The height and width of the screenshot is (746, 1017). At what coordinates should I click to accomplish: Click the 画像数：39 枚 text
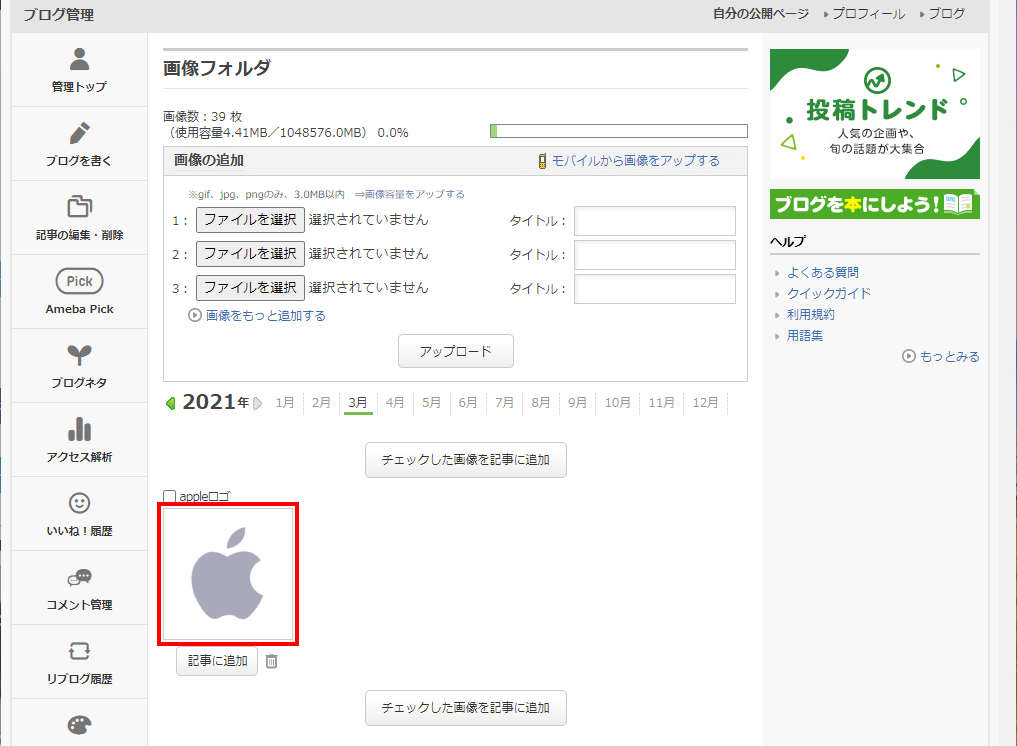pos(202,117)
